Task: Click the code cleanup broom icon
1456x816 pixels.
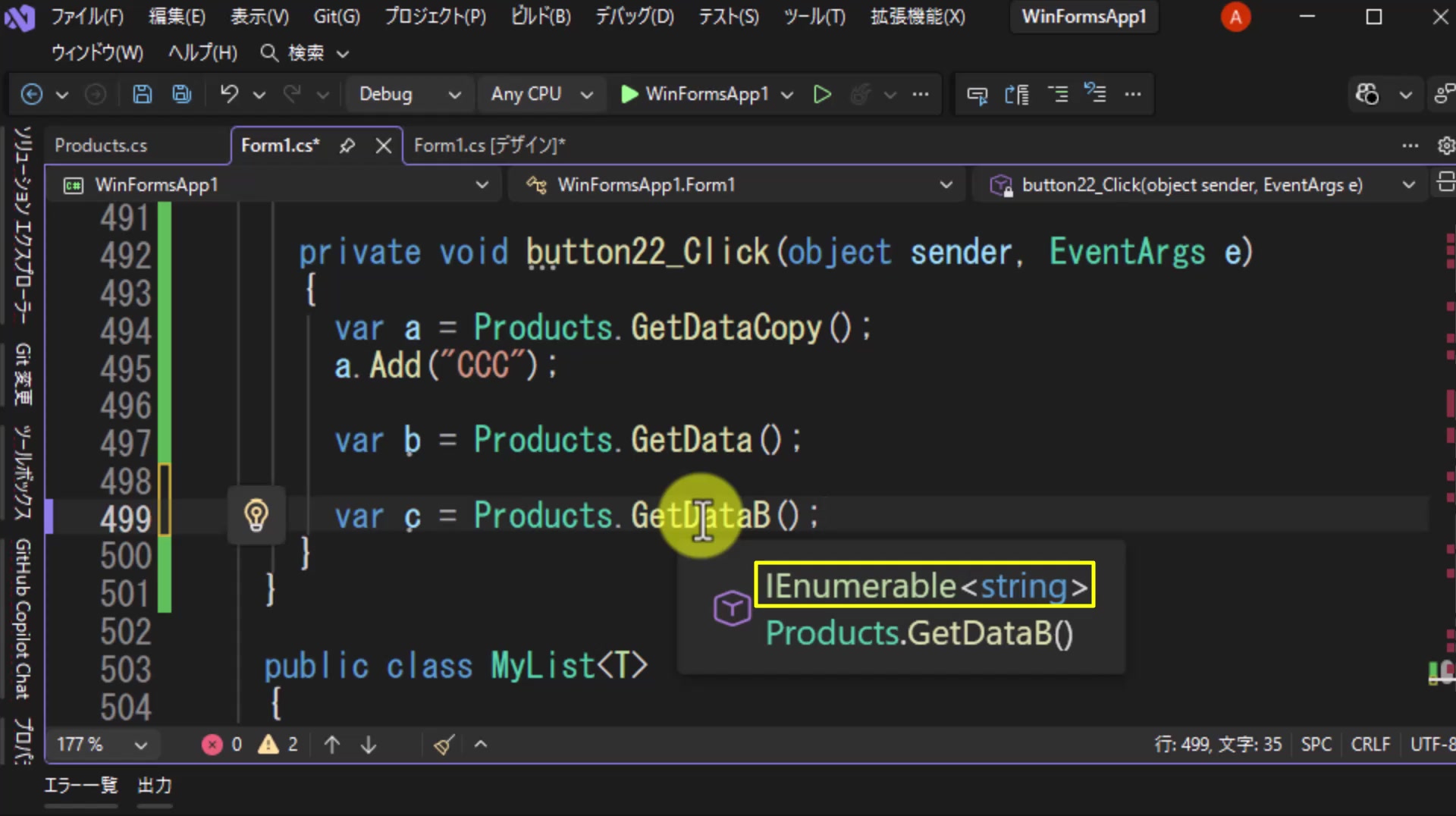Action: tap(444, 745)
